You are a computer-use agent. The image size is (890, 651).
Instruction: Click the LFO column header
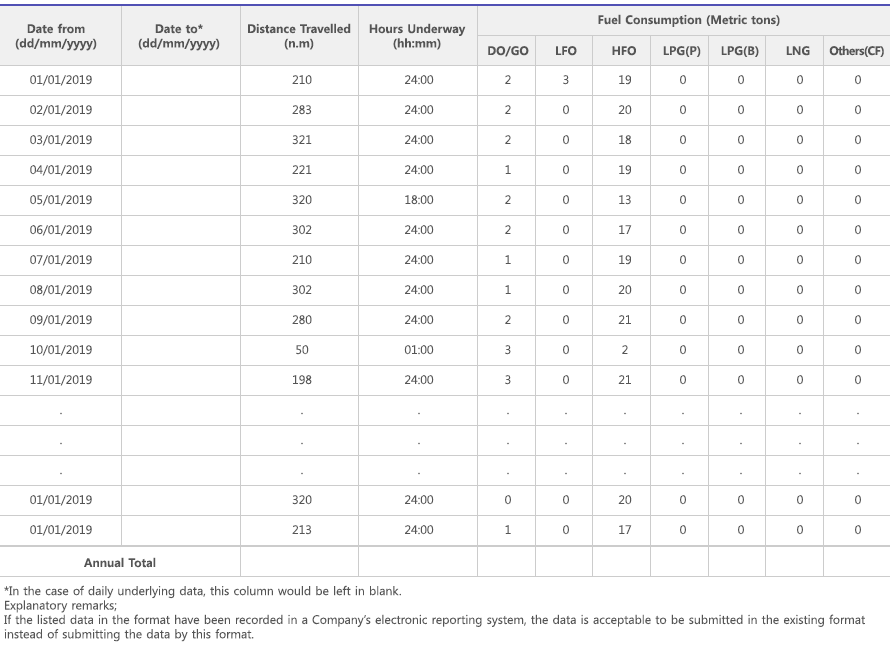[565, 51]
